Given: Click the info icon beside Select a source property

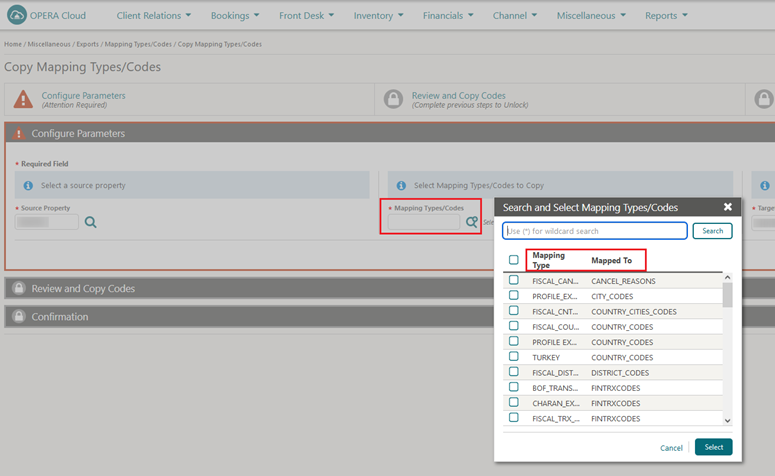Looking at the screenshot, I should [x=28, y=185].
